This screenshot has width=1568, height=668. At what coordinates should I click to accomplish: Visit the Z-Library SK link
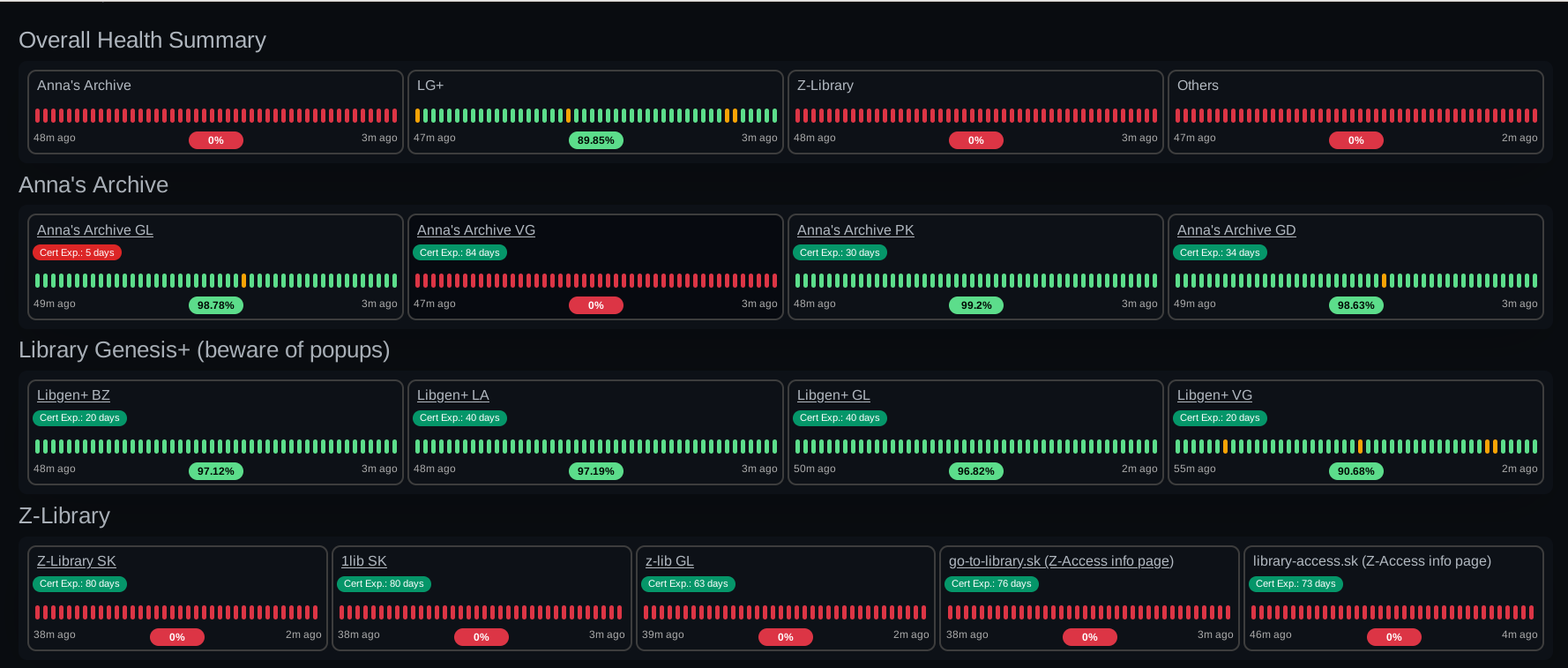click(77, 561)
